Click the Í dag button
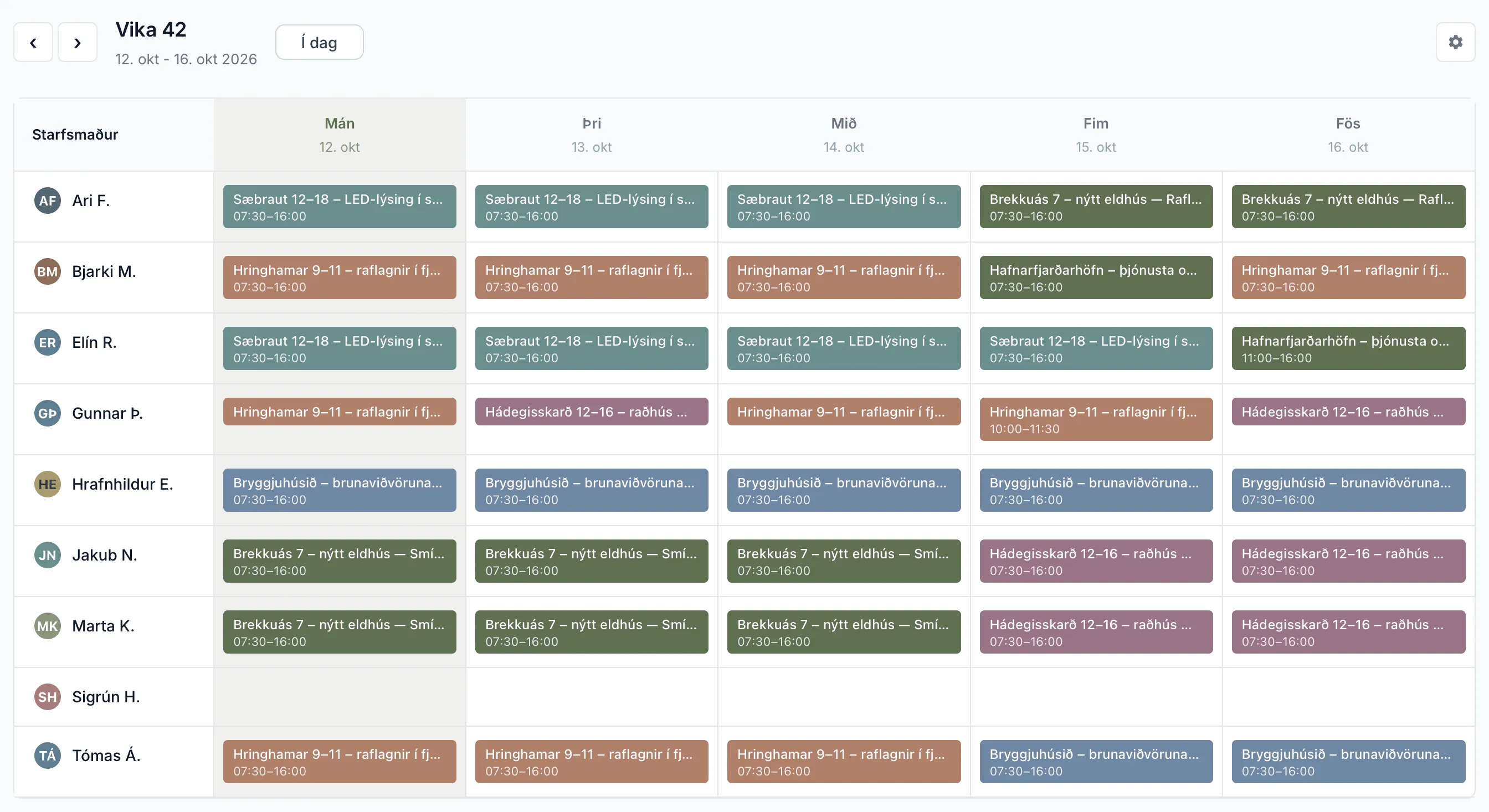This screenshot has height=812, width=1489. point(319,42)
